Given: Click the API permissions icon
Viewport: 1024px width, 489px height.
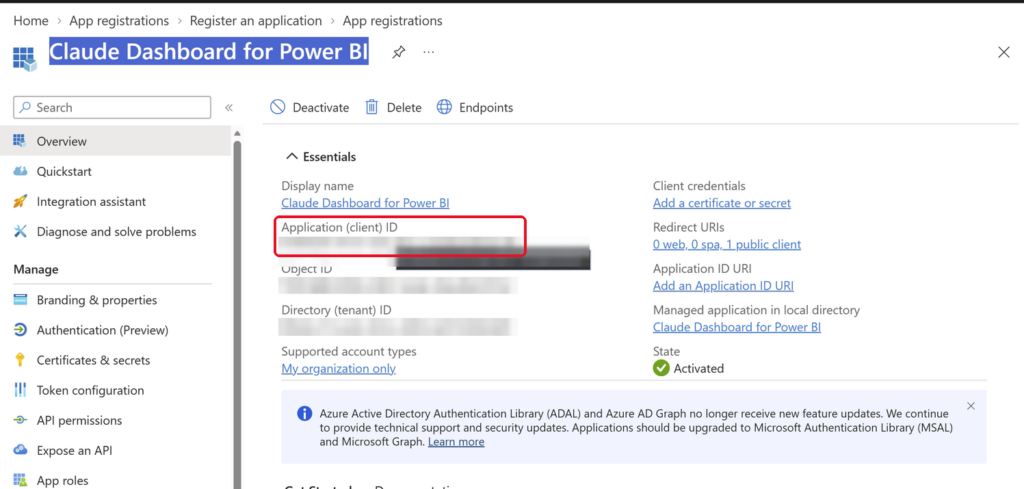Looking at the screenshot, I should pyautogui.click(x=20, y=420).
